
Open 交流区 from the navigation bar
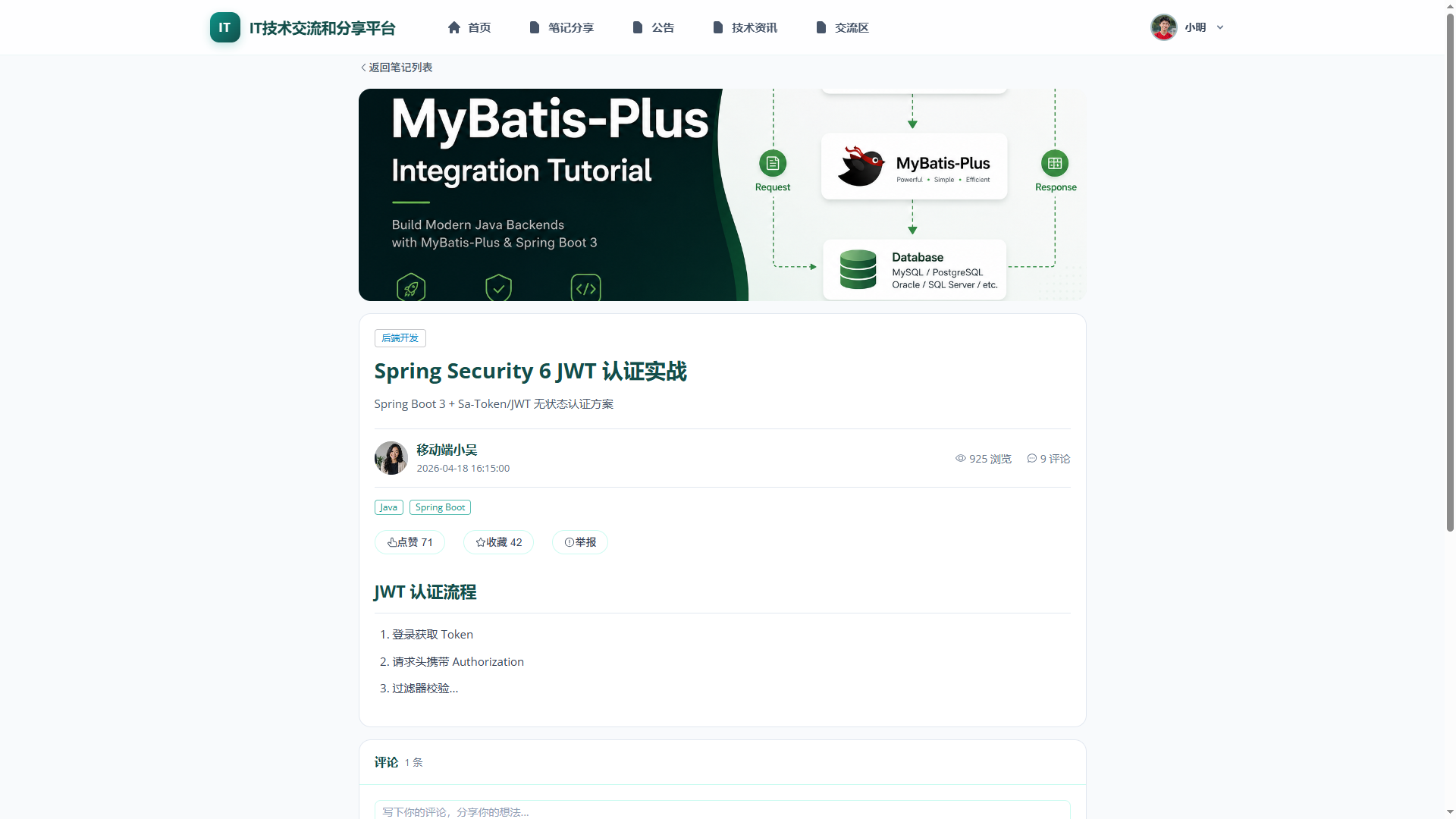point(843,27)
